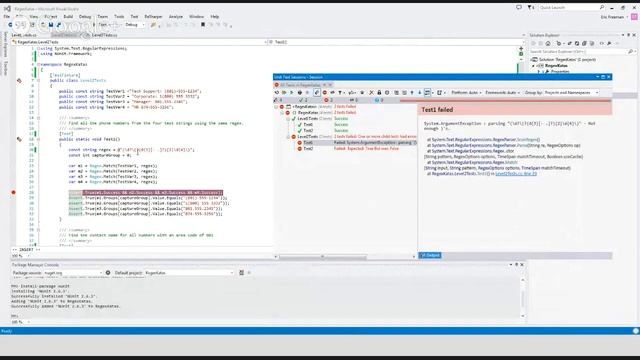This screenshot has width=640, height=360.
Task: Click the black stop square in the main toolbar
Action: [x=203, y=25]
